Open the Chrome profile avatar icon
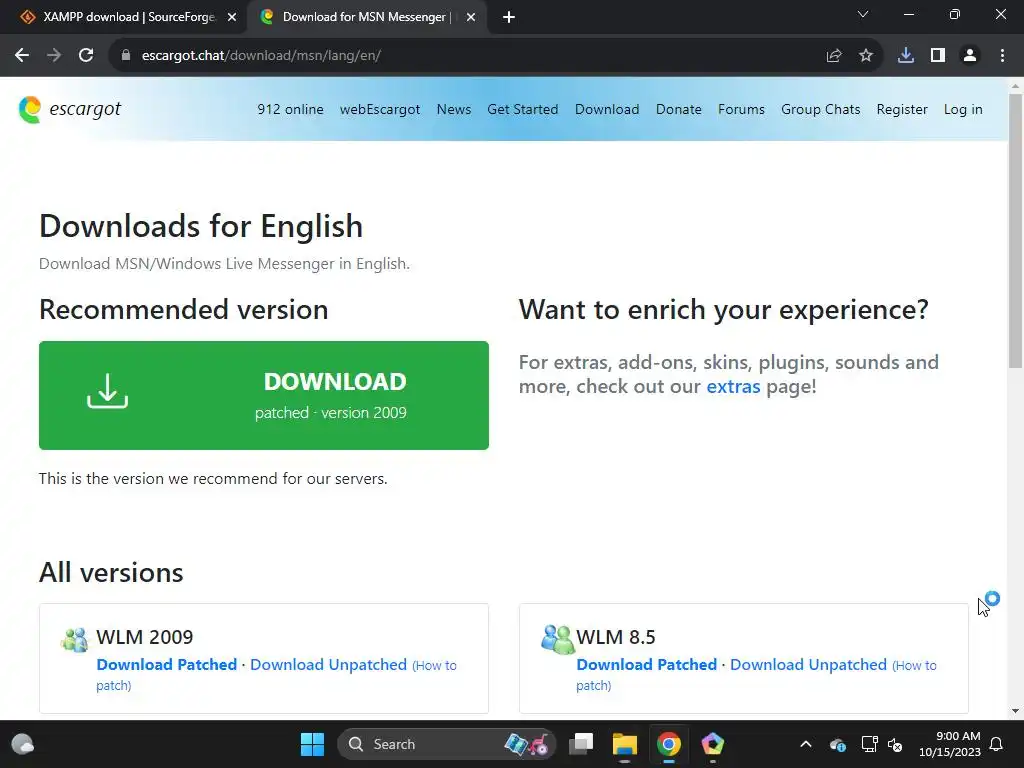Image resolution: width=1024 pixels, height=768 pixels. coord(970,56)
